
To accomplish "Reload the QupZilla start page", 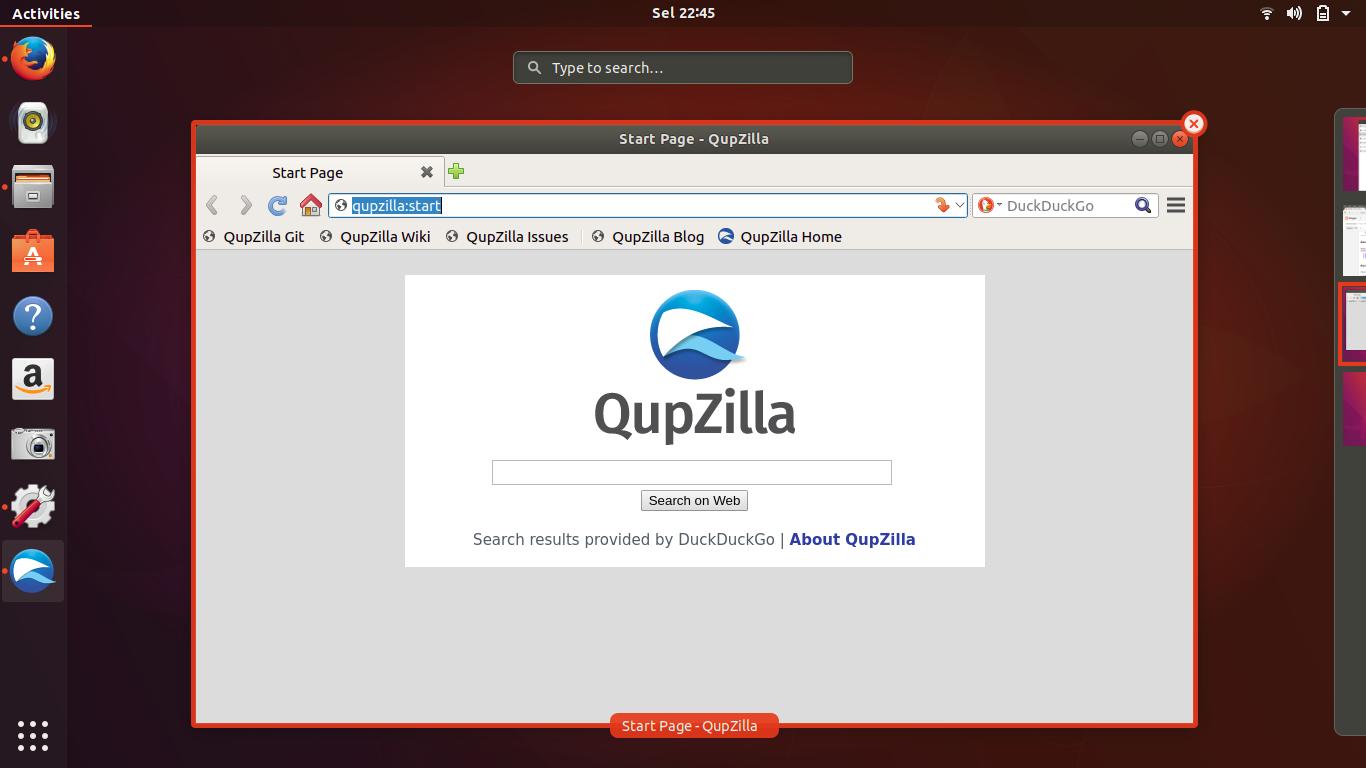I will pos(278,205).
